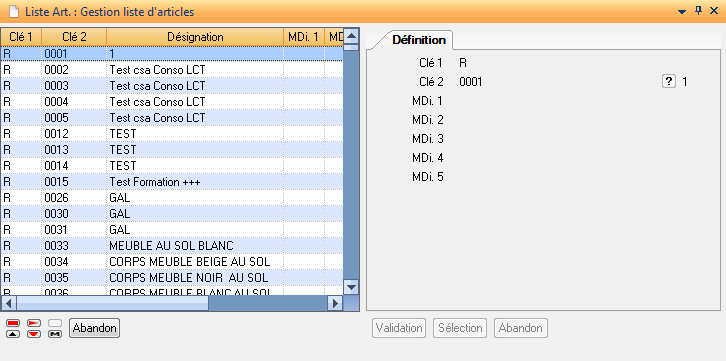This screenshot has width=726, height=361.
Task: Click the horizontal scrollbar thumb under the list
Action: click(x=113, y=303)
